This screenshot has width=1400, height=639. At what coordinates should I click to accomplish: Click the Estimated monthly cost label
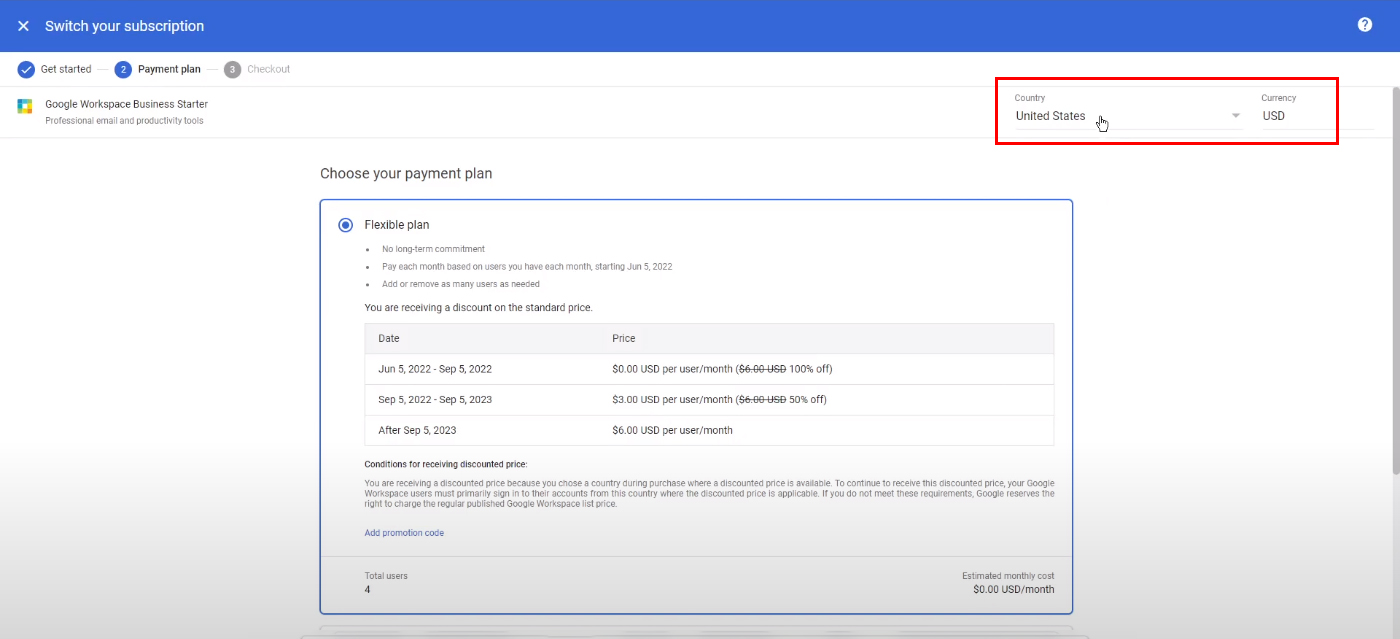tap(1008, 576)
